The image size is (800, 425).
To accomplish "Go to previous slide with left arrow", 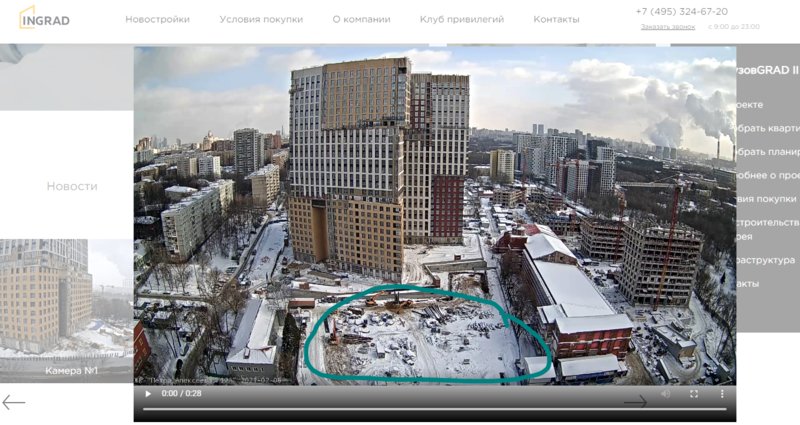I will click(13, 403).
